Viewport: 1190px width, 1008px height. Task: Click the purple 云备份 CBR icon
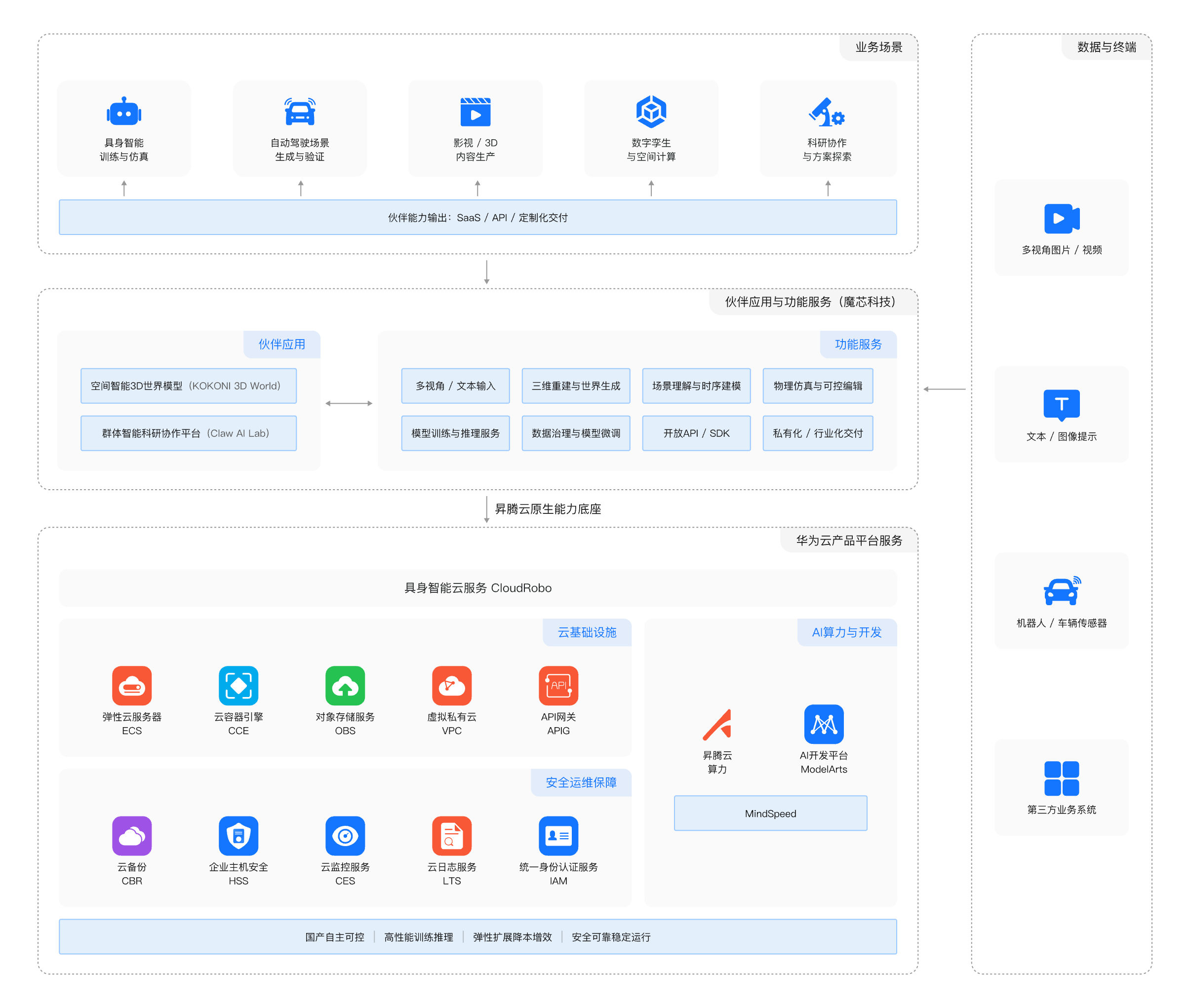point(131,835)
